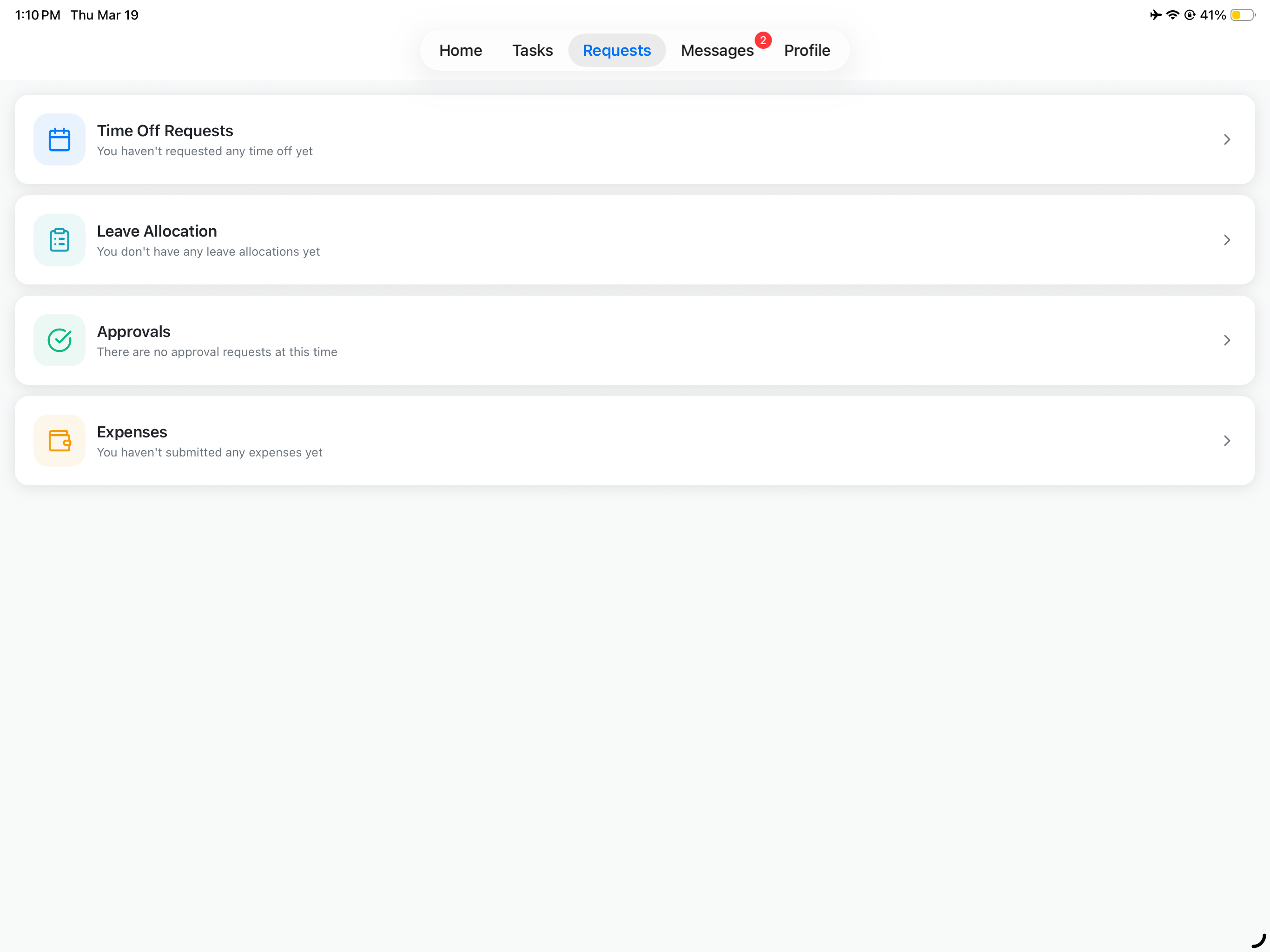Tap "You don't have any leave allocations yet"

208,251
